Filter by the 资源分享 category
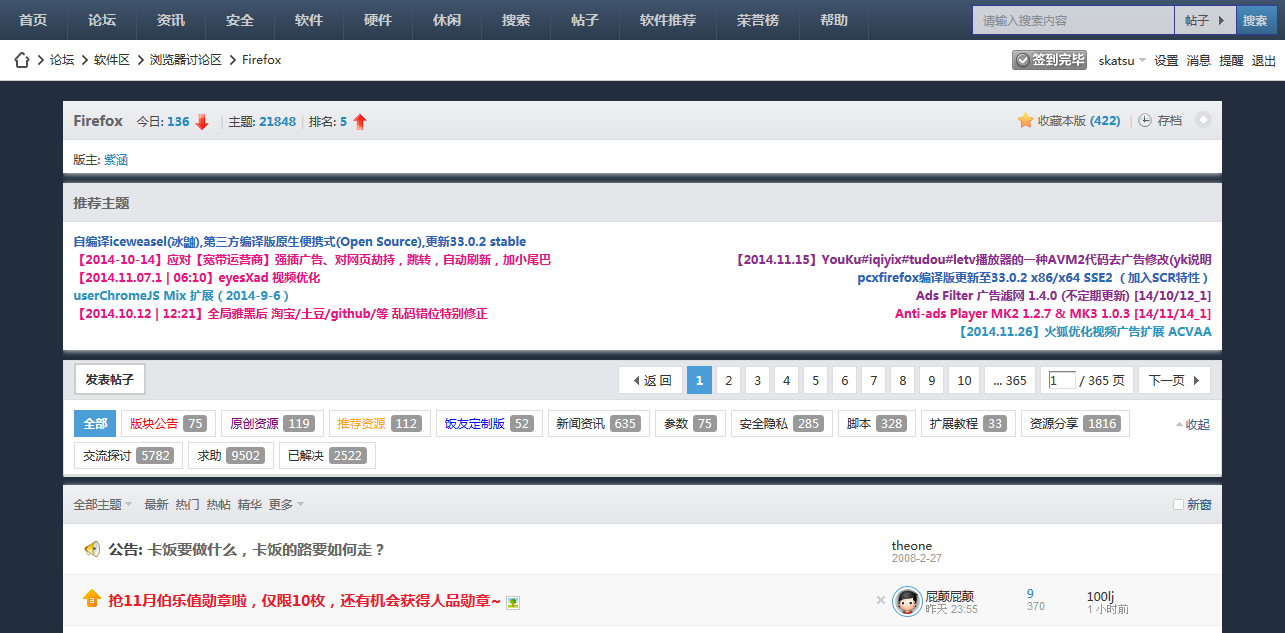 click(1075, 424)
